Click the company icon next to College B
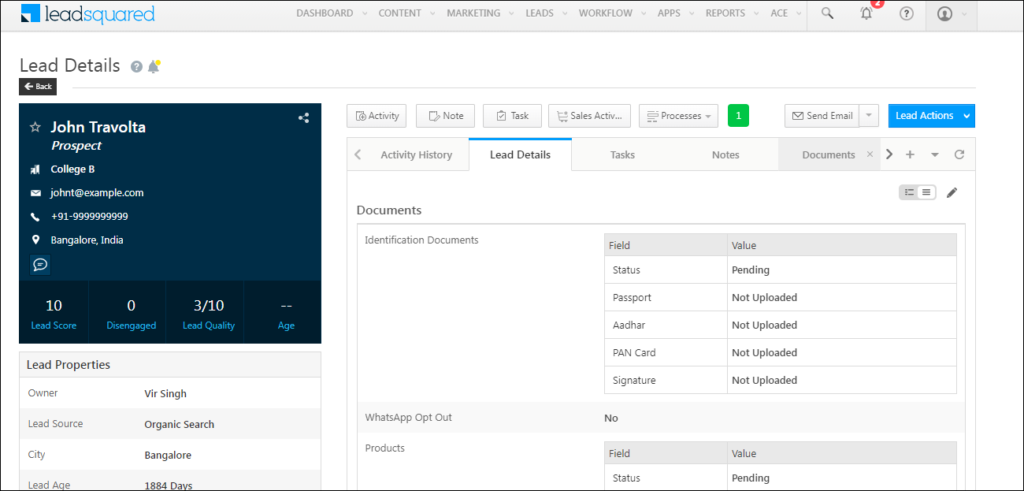The width and height of the screenshot is (1024, 491). click(35, 170)
